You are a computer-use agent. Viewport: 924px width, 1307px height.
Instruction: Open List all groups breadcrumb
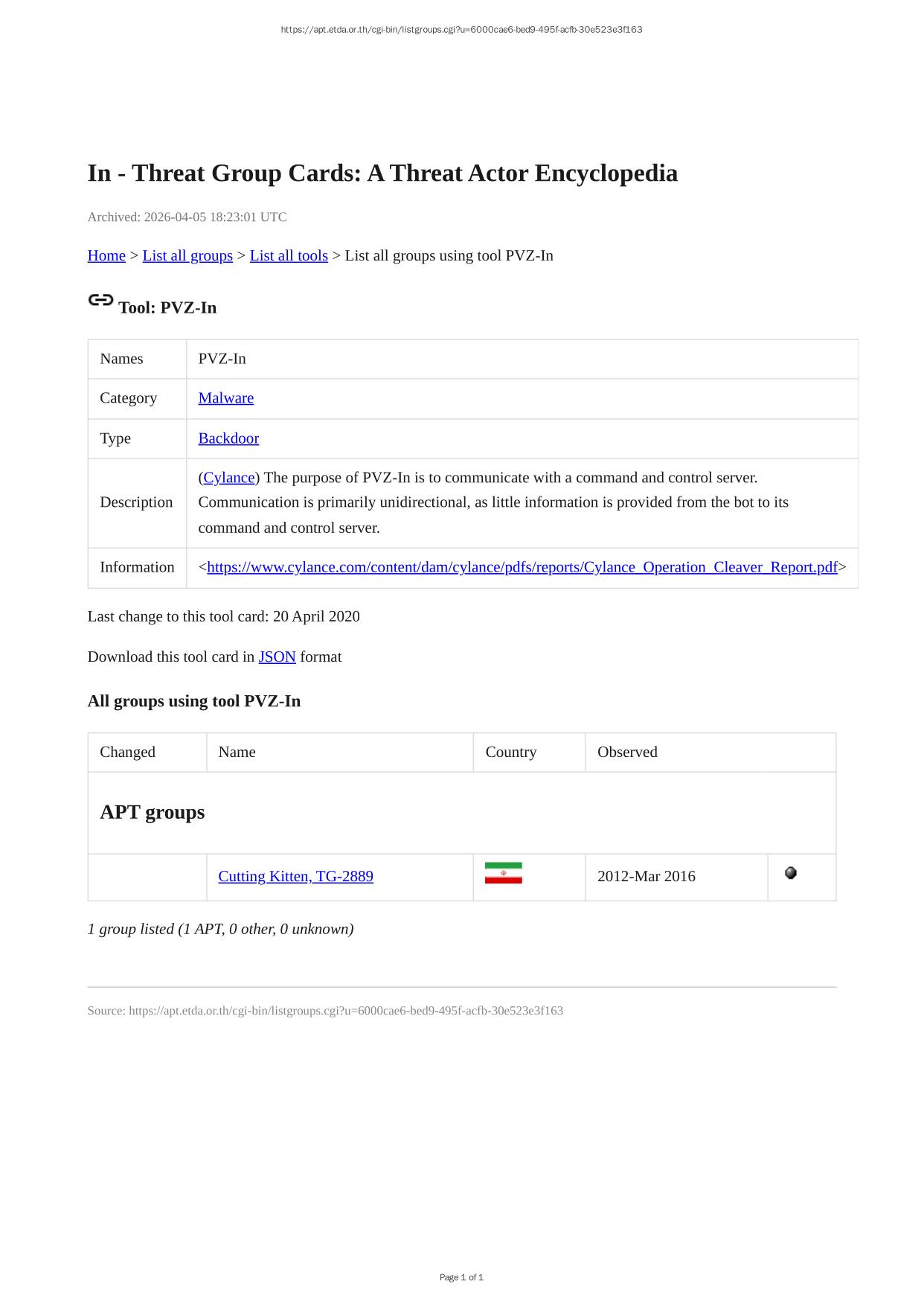(x=187, y=256)
